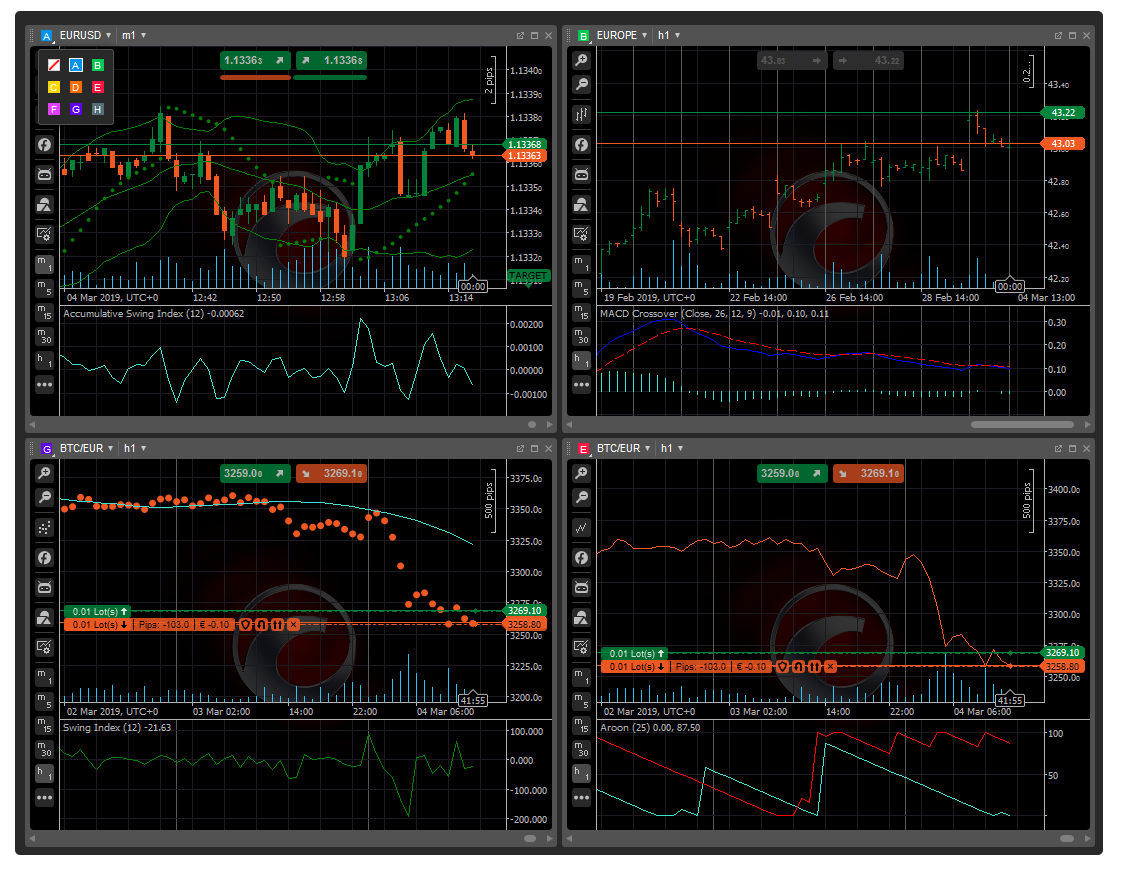Open symbol dropdown of E-linked BTC/EUR chart

pos(623,448)
